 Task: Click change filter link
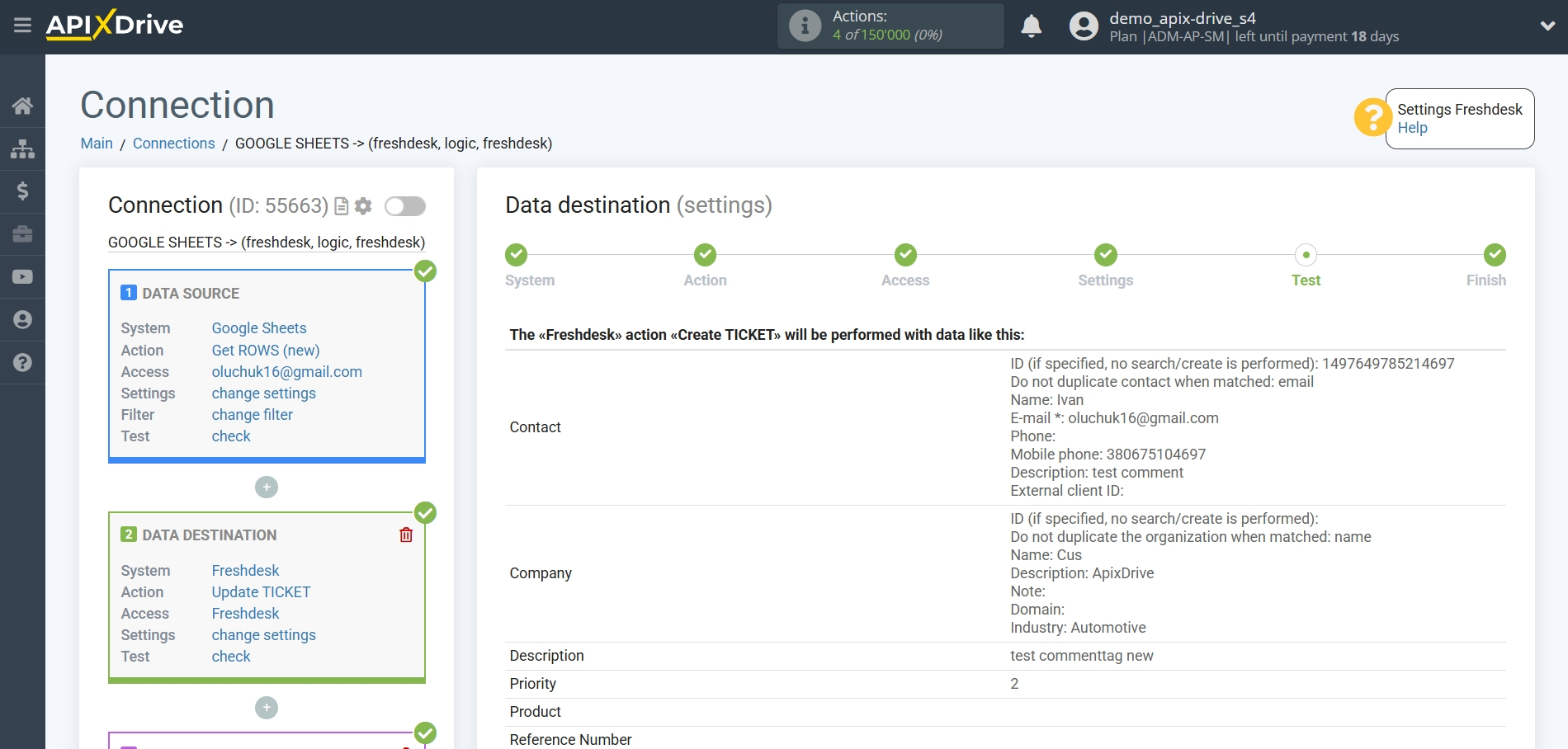point(253,415)
